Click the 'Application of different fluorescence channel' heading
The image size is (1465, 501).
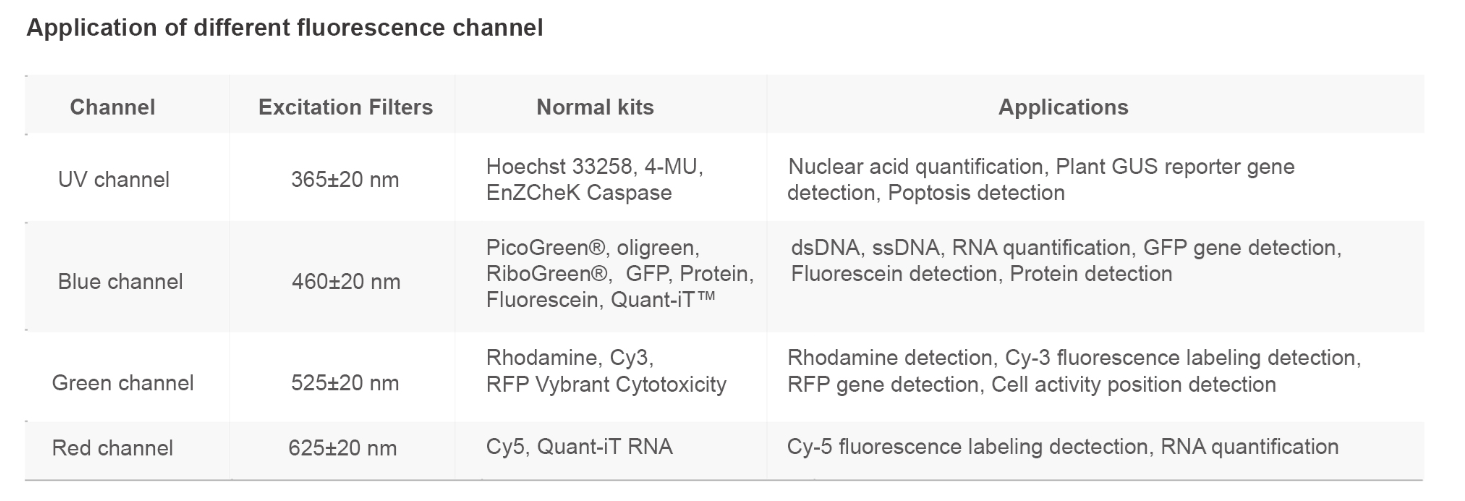285,28
